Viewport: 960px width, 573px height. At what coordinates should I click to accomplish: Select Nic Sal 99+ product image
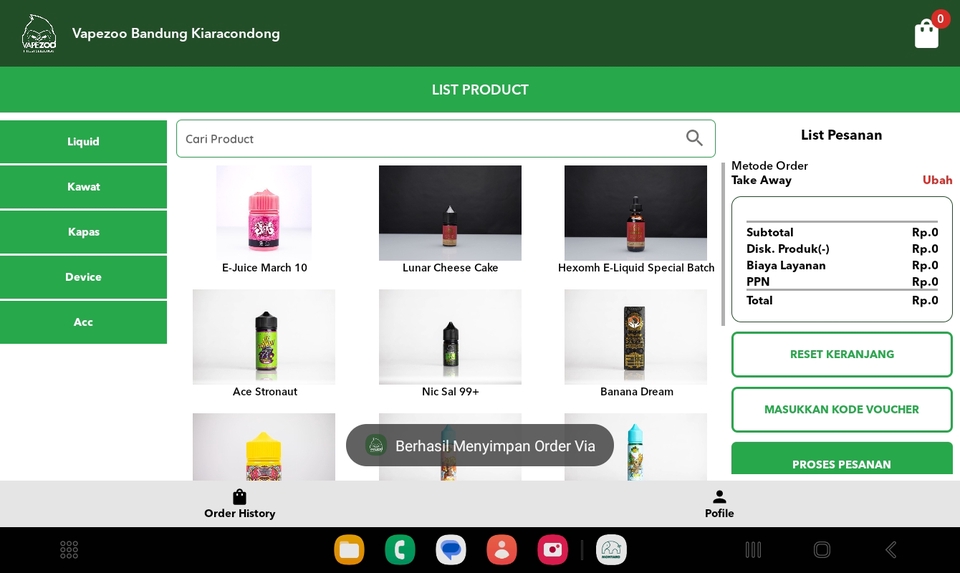[450, 337]
